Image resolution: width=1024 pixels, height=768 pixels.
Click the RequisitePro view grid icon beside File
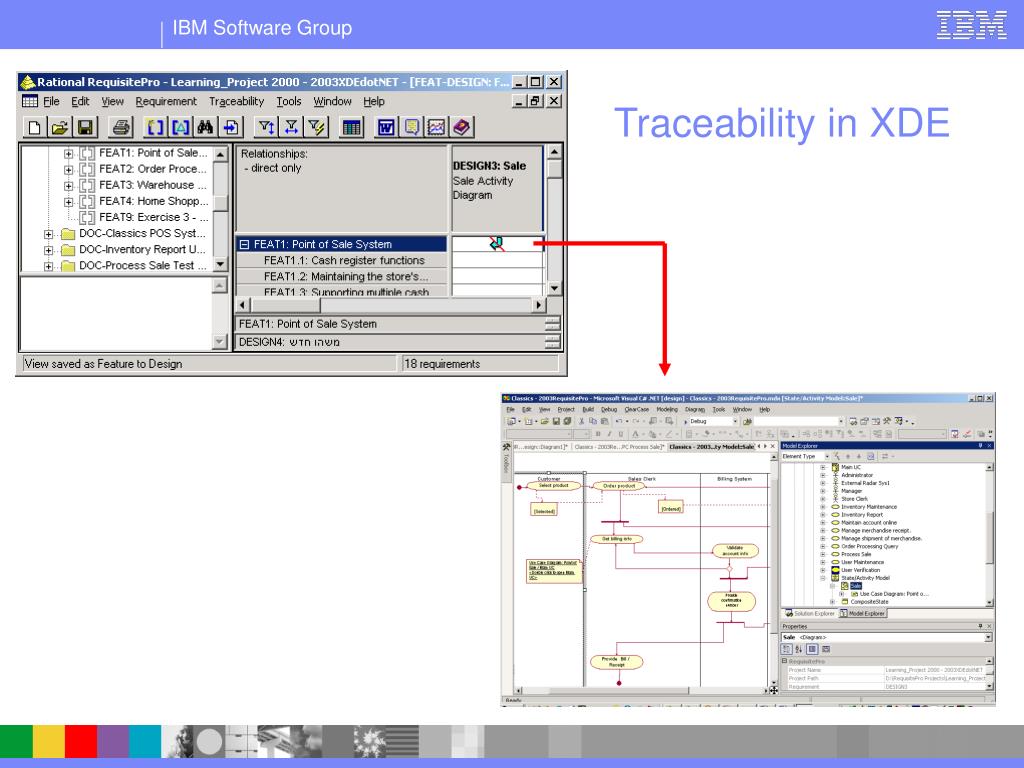[x=30, y=101]
